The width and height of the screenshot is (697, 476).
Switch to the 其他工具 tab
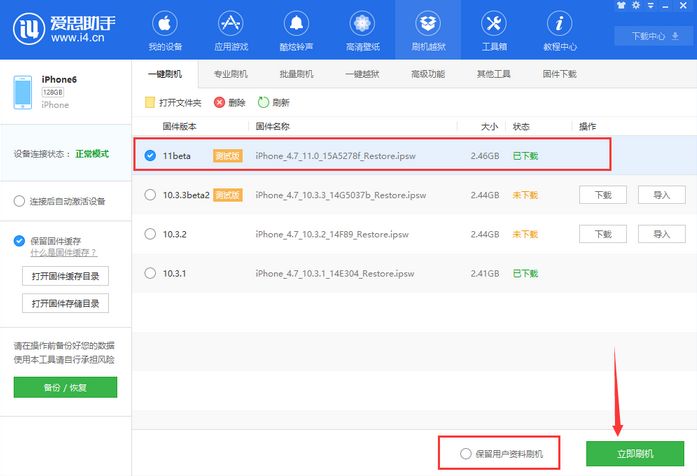[x=494, y=74]
